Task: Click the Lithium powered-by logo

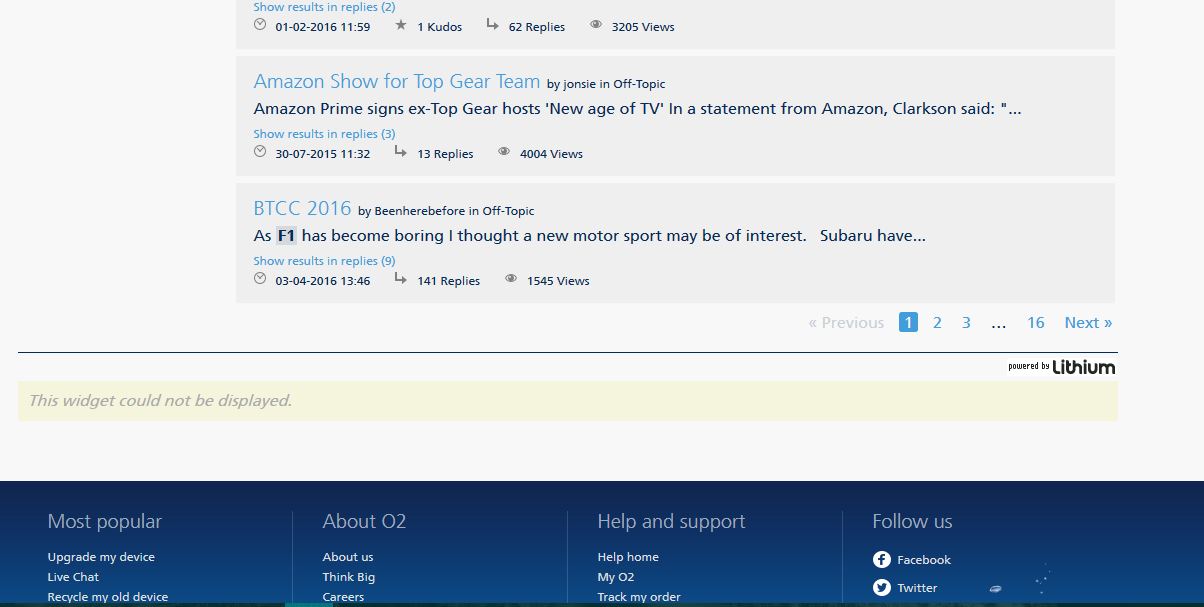Action: click(1061, 367)
